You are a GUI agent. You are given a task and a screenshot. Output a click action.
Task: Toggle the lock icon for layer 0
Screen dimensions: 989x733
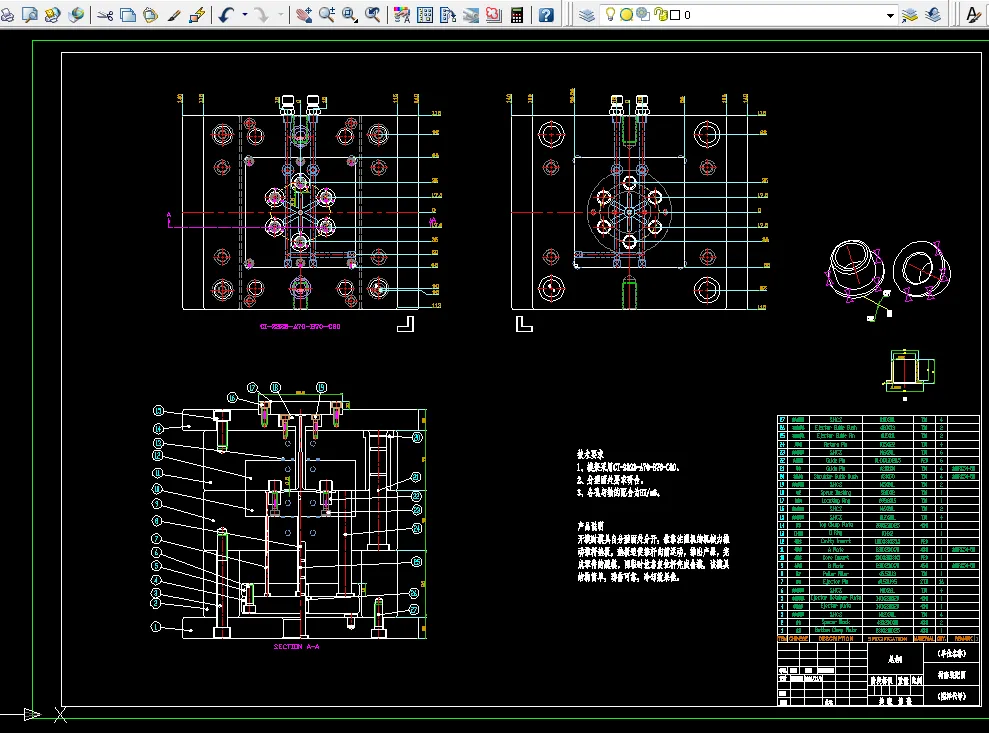(660, 15)
